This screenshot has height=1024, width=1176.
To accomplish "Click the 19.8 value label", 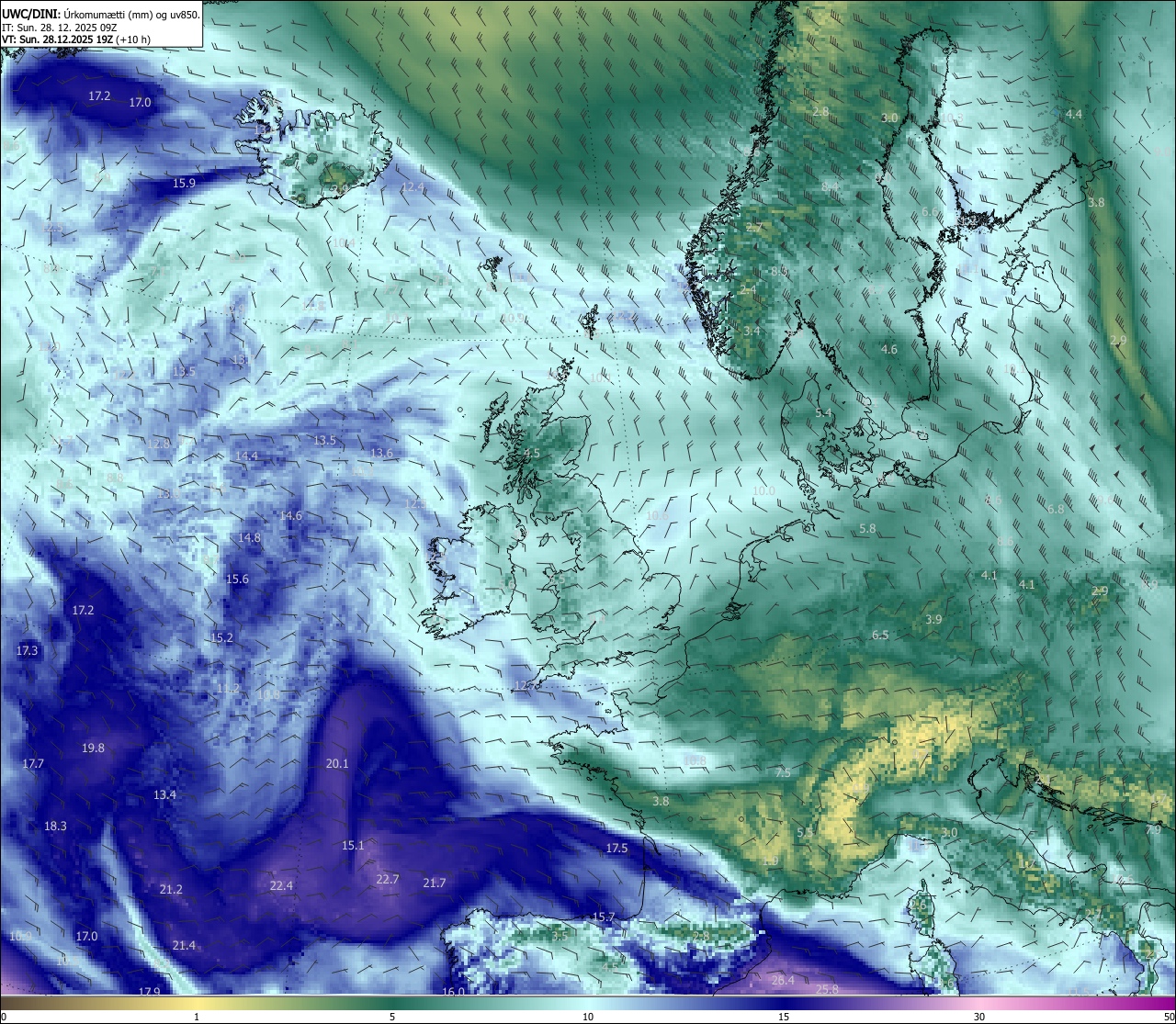I will pyautogui.click(x=93, y=748).
